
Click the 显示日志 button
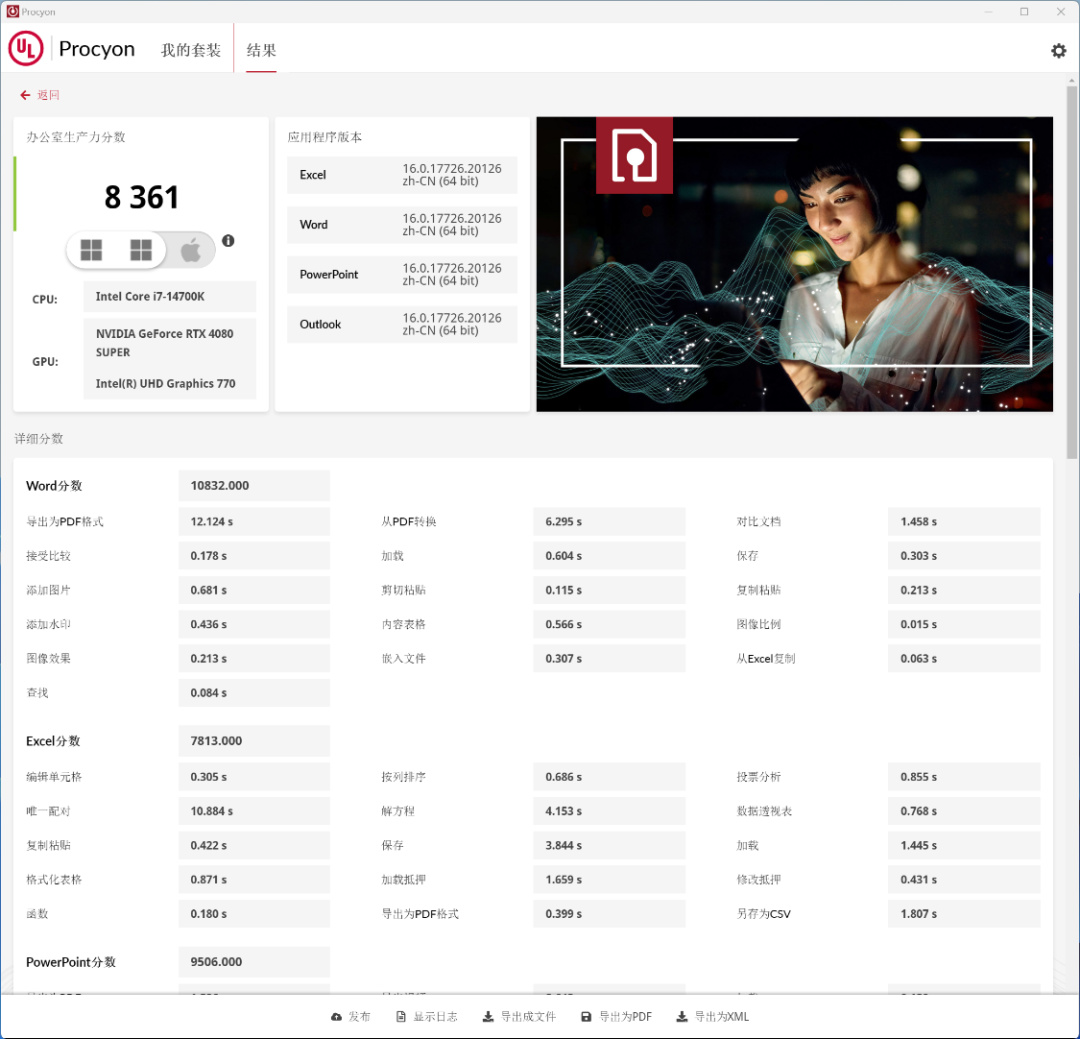coord(426,1017)
